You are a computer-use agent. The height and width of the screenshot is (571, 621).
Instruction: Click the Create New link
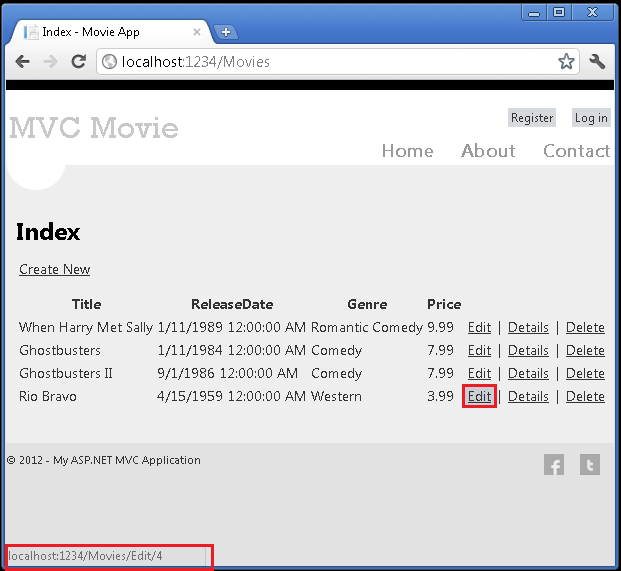pos(55,269)
